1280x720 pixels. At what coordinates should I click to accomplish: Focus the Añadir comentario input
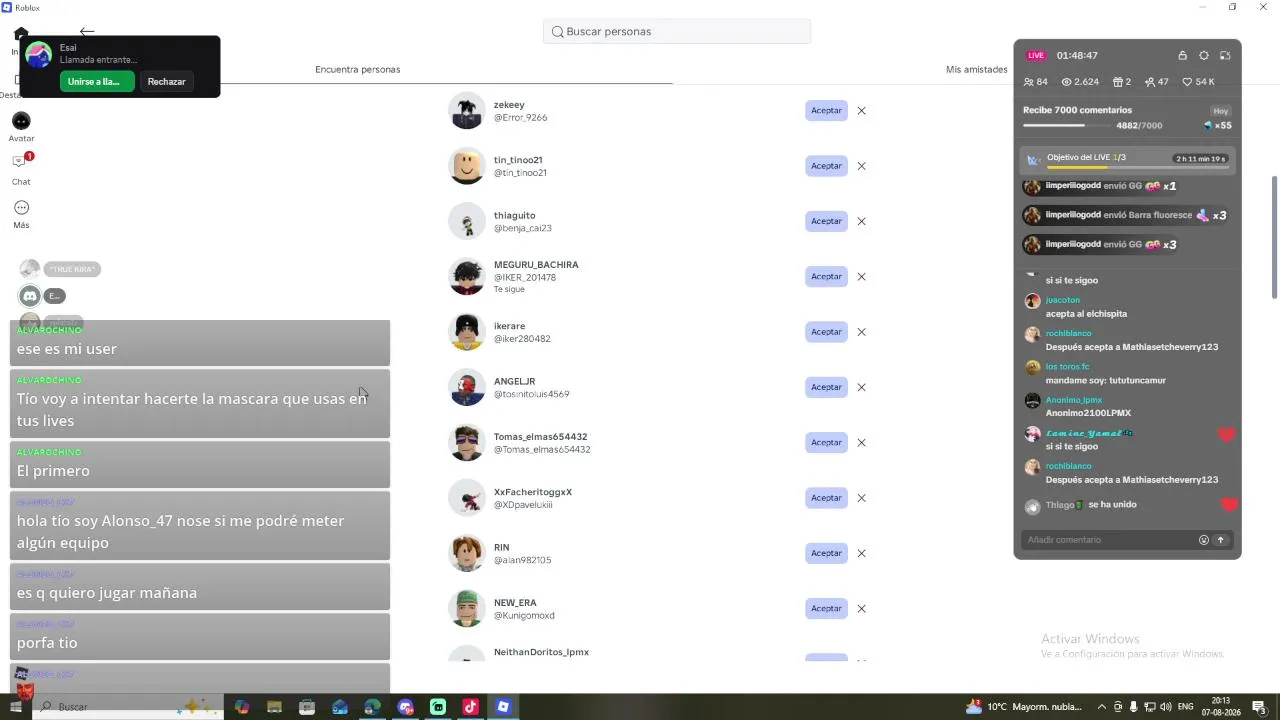(1109, 540)
